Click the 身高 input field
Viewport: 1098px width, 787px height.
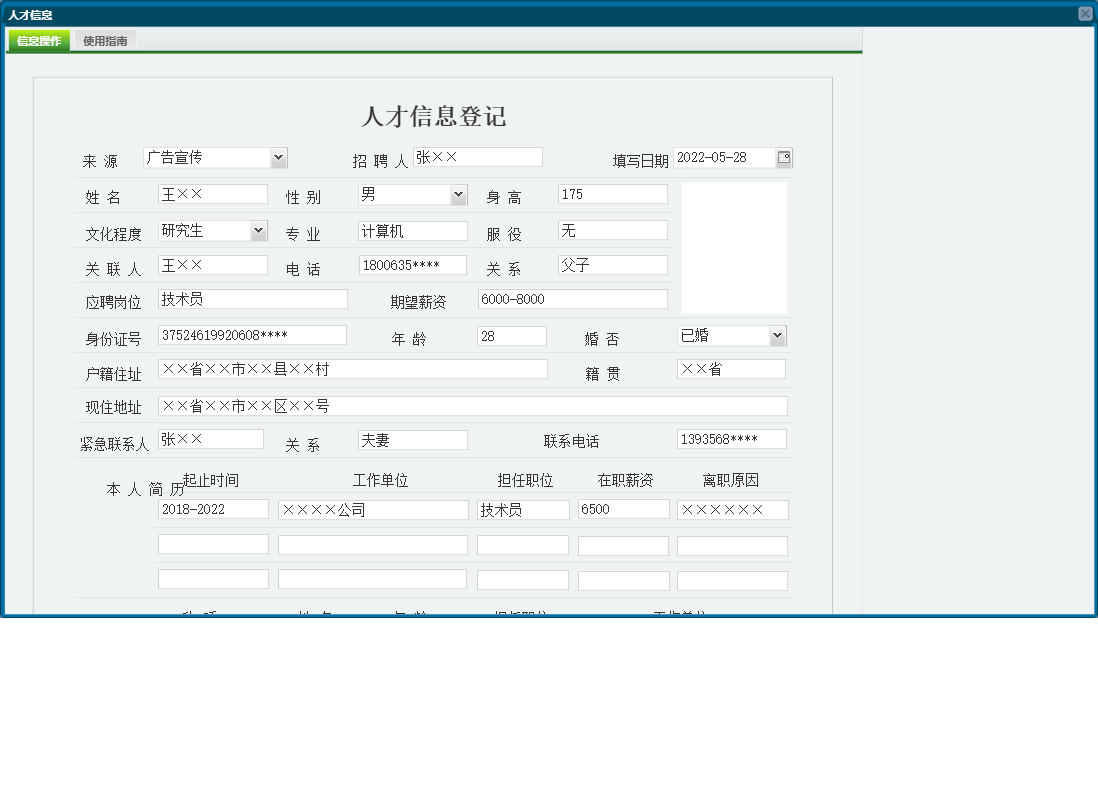pos(612,193)
